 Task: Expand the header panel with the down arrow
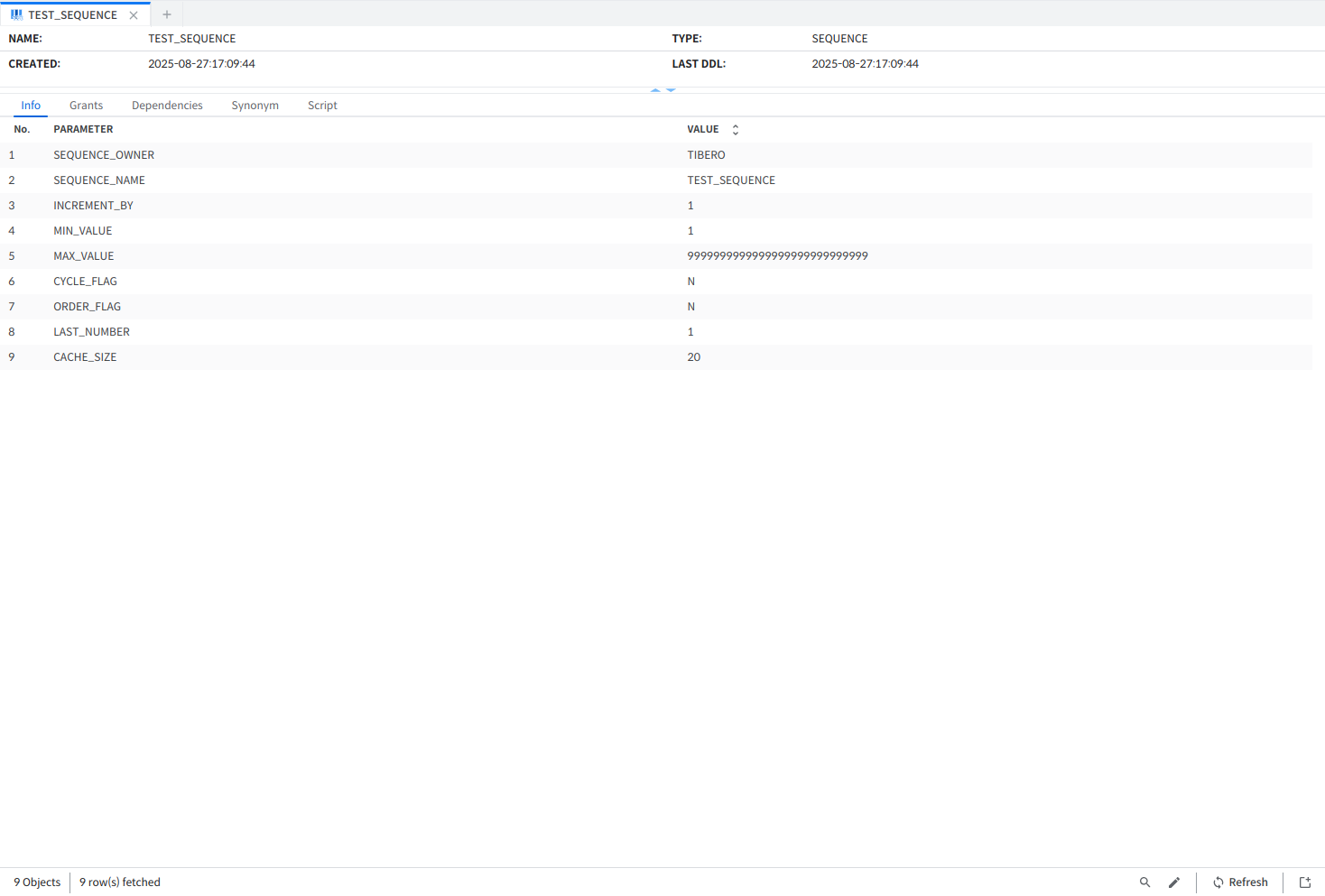click(671, 90)
